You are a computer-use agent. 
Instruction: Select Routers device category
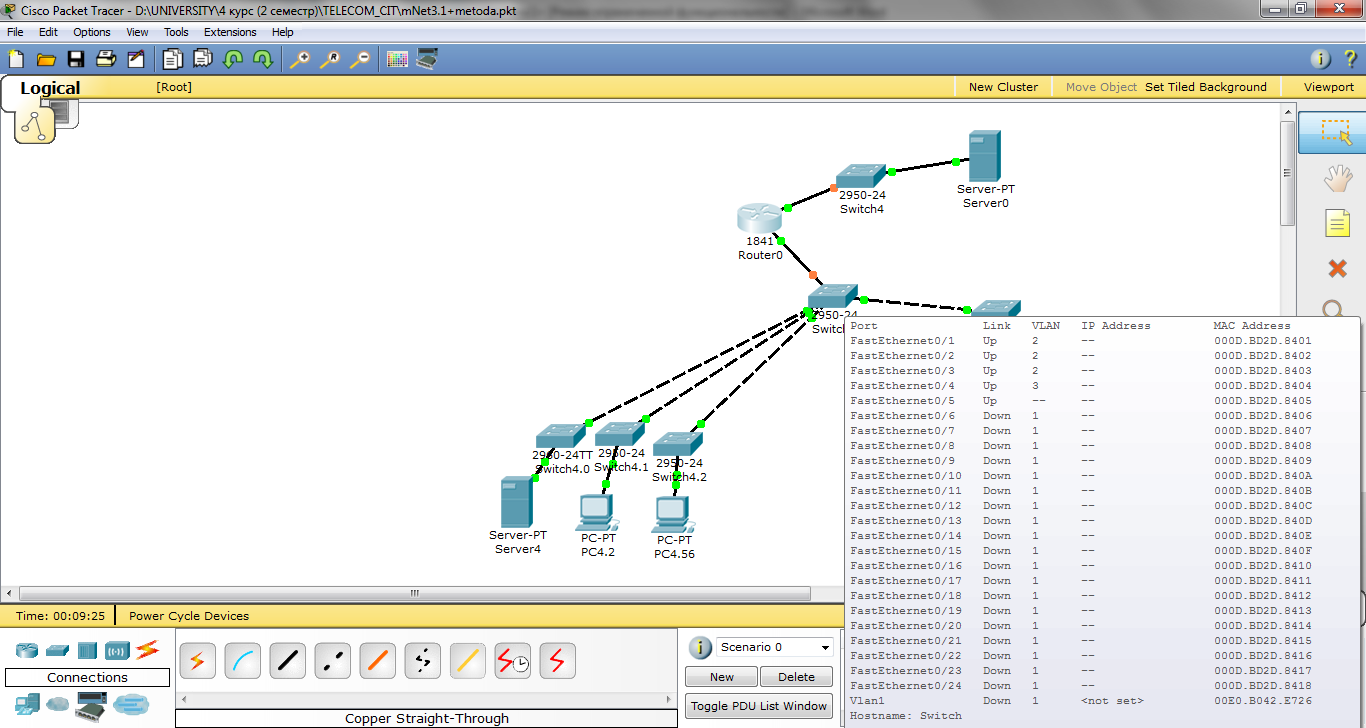pos(27,651)
